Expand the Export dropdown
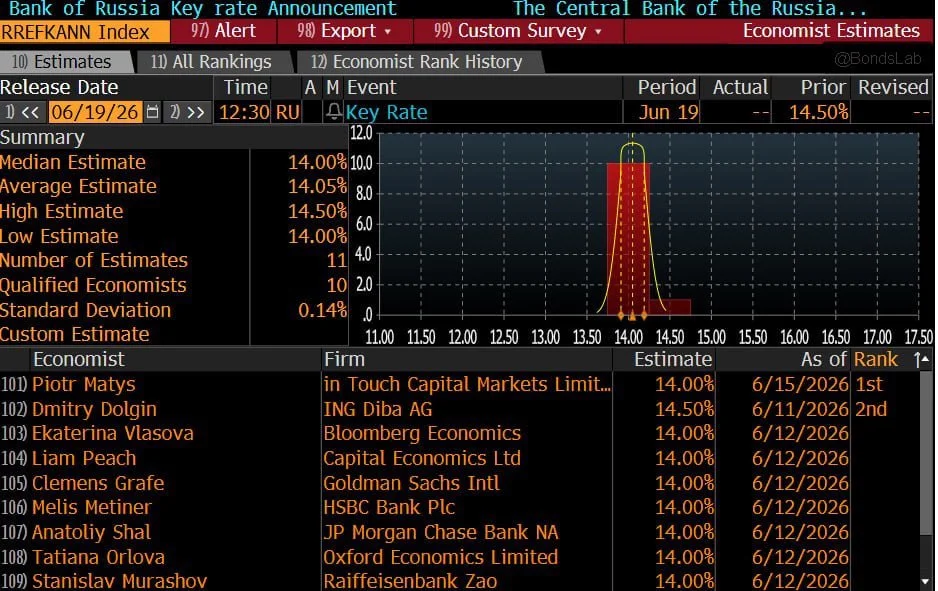The height and width of the screenshot is (591, 938). (x=345, y=31)
